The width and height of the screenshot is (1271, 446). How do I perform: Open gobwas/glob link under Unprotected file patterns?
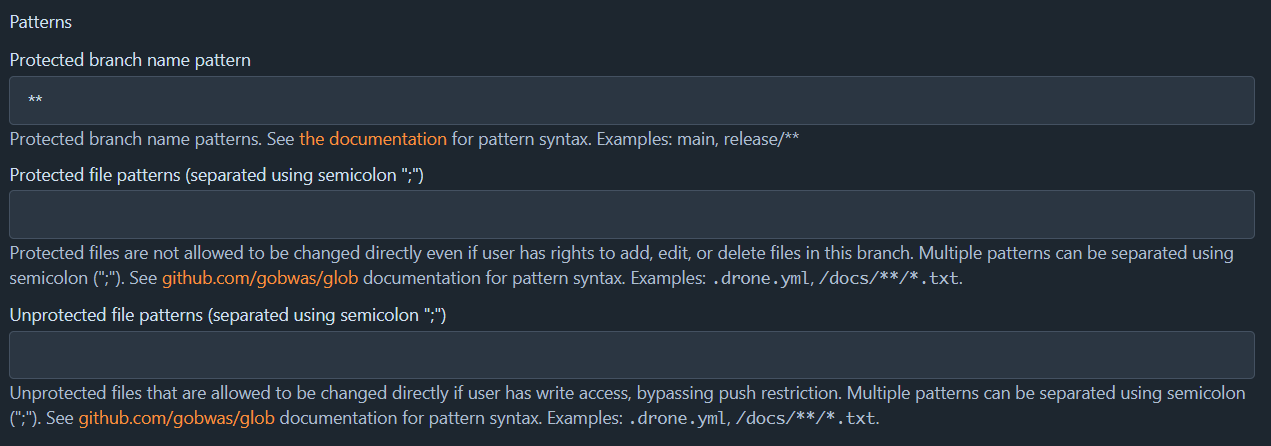pos(176,417)
